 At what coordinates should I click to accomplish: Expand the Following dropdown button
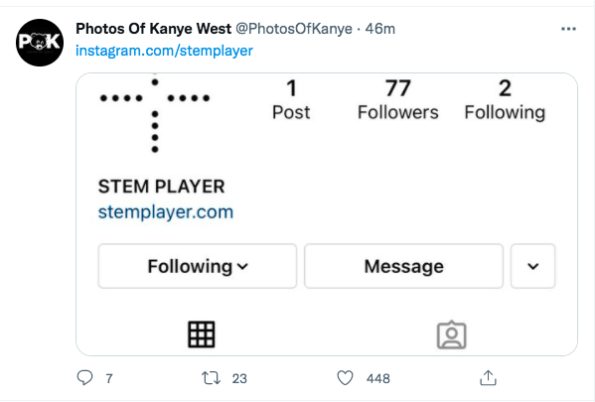pos(197,266)
